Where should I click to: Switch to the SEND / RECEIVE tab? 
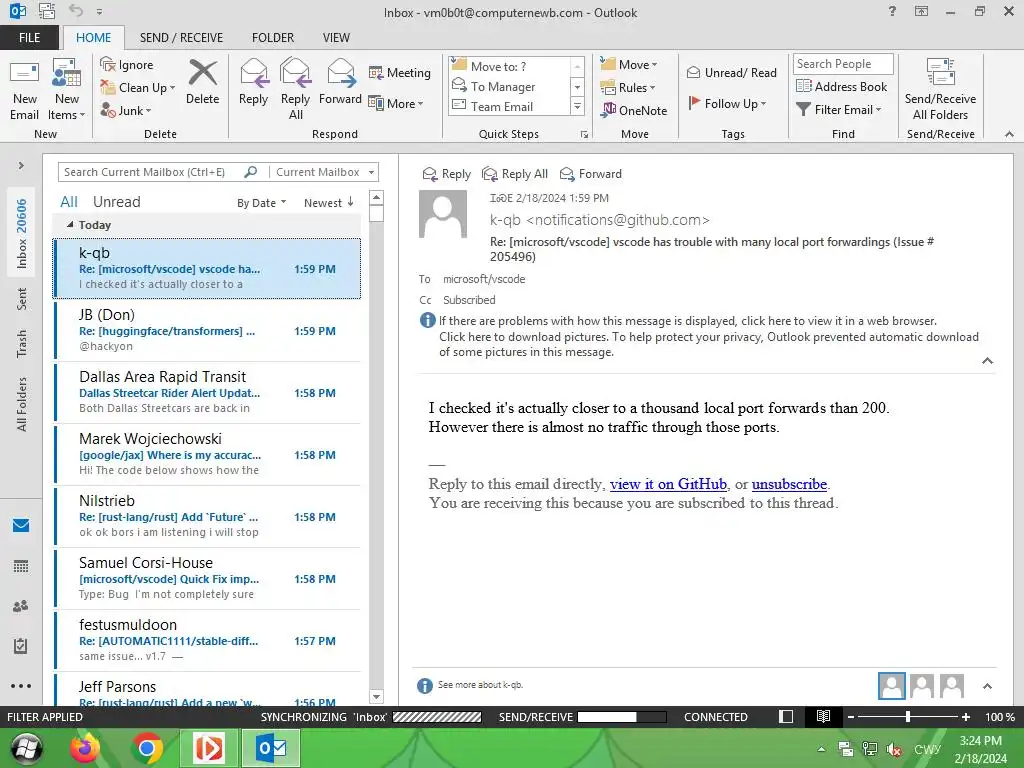181,38
